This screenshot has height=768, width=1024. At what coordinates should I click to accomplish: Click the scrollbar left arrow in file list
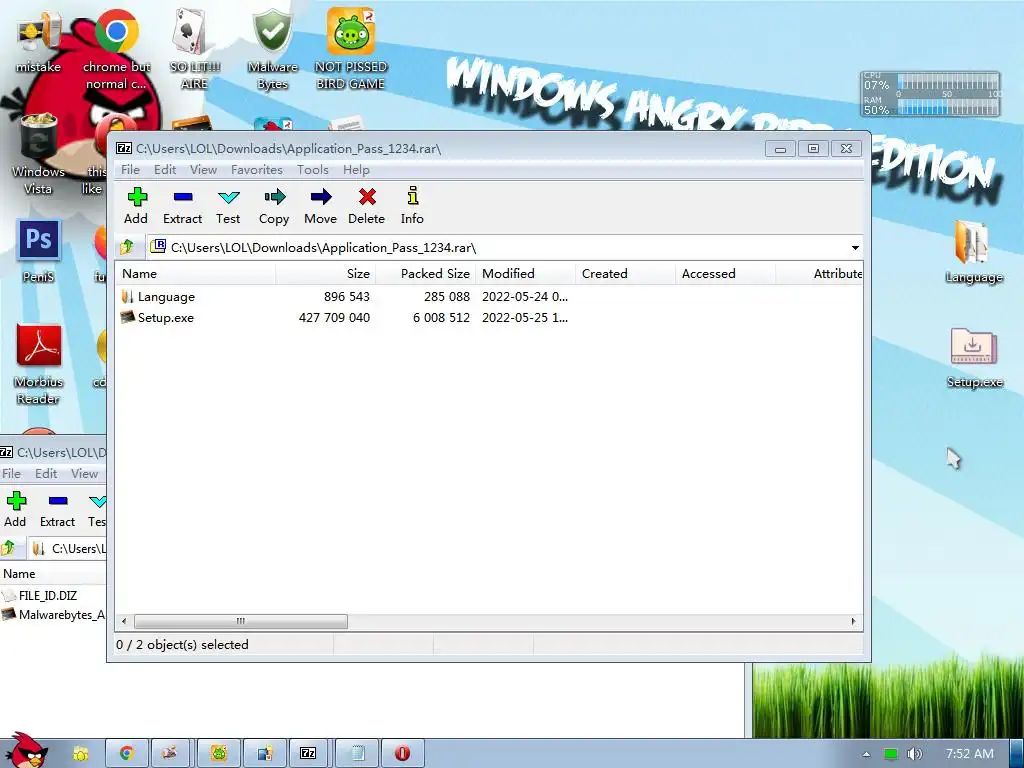124,621
